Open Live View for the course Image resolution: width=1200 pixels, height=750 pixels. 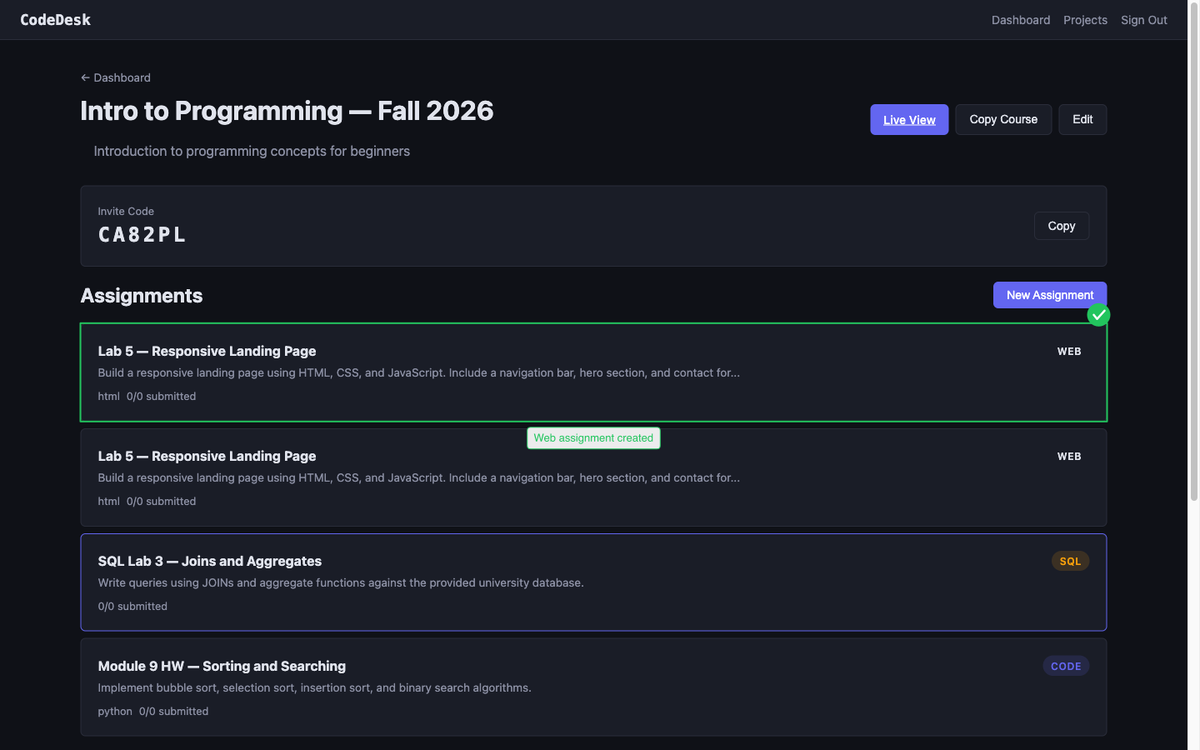pos(909,120)
